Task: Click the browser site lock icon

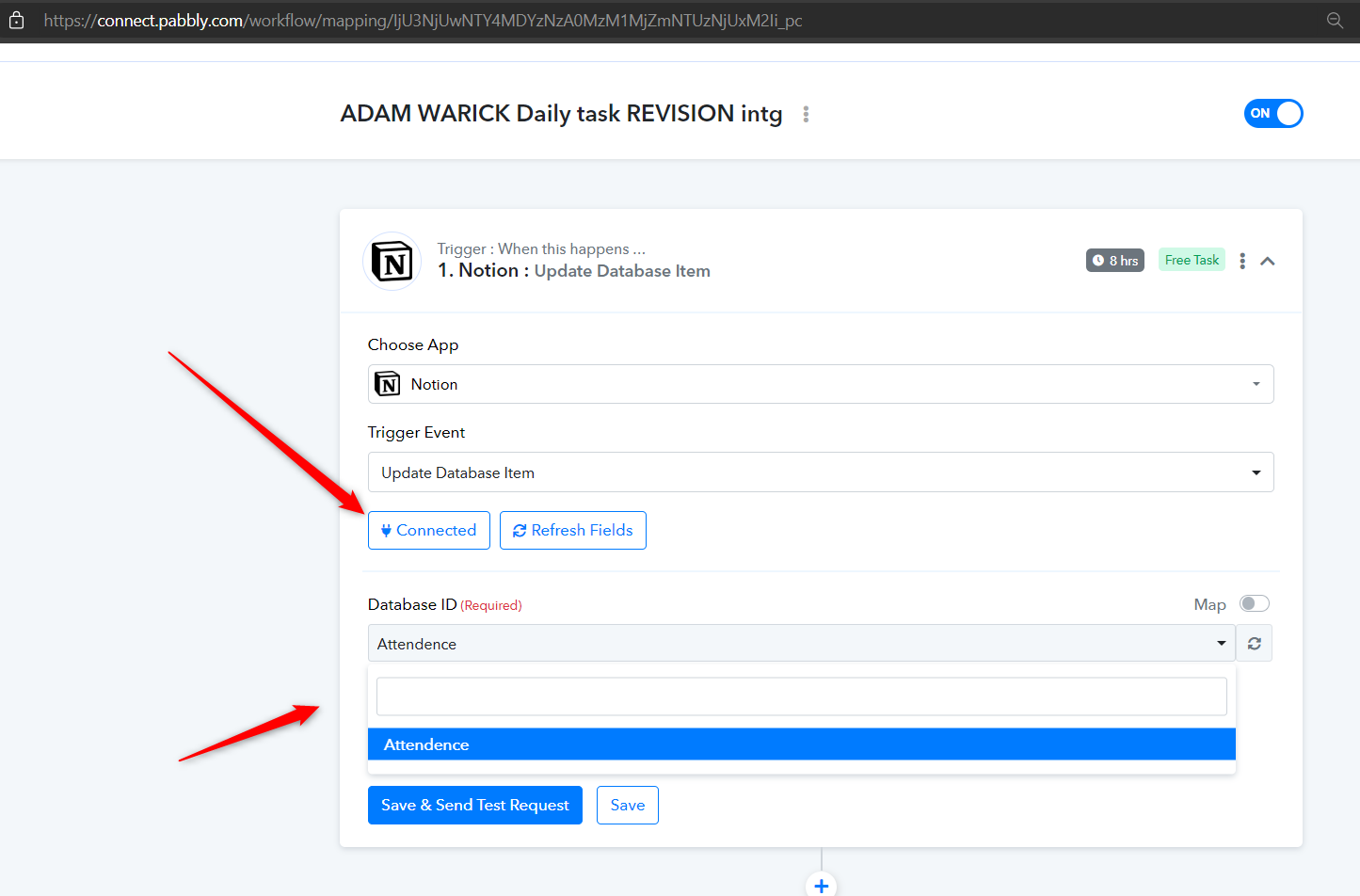Action: coord(16,20)
